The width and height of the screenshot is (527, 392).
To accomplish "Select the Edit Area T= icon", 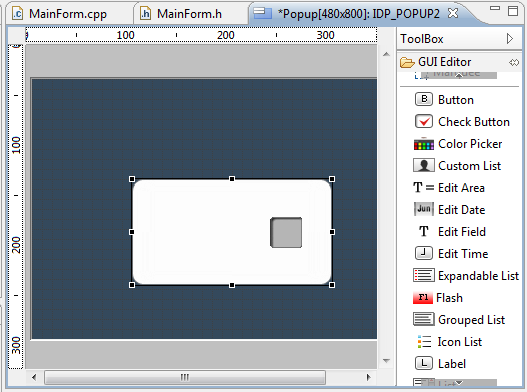I will (423, 187).
